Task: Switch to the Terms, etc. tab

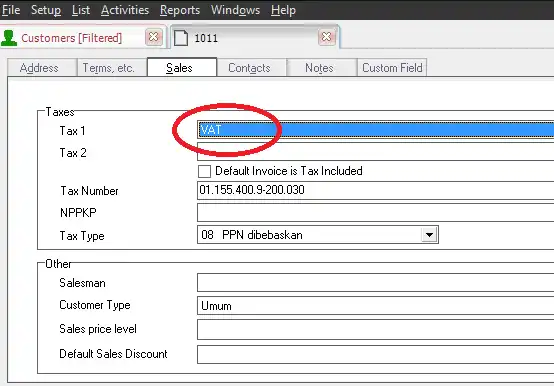Action: pos(112,67)
